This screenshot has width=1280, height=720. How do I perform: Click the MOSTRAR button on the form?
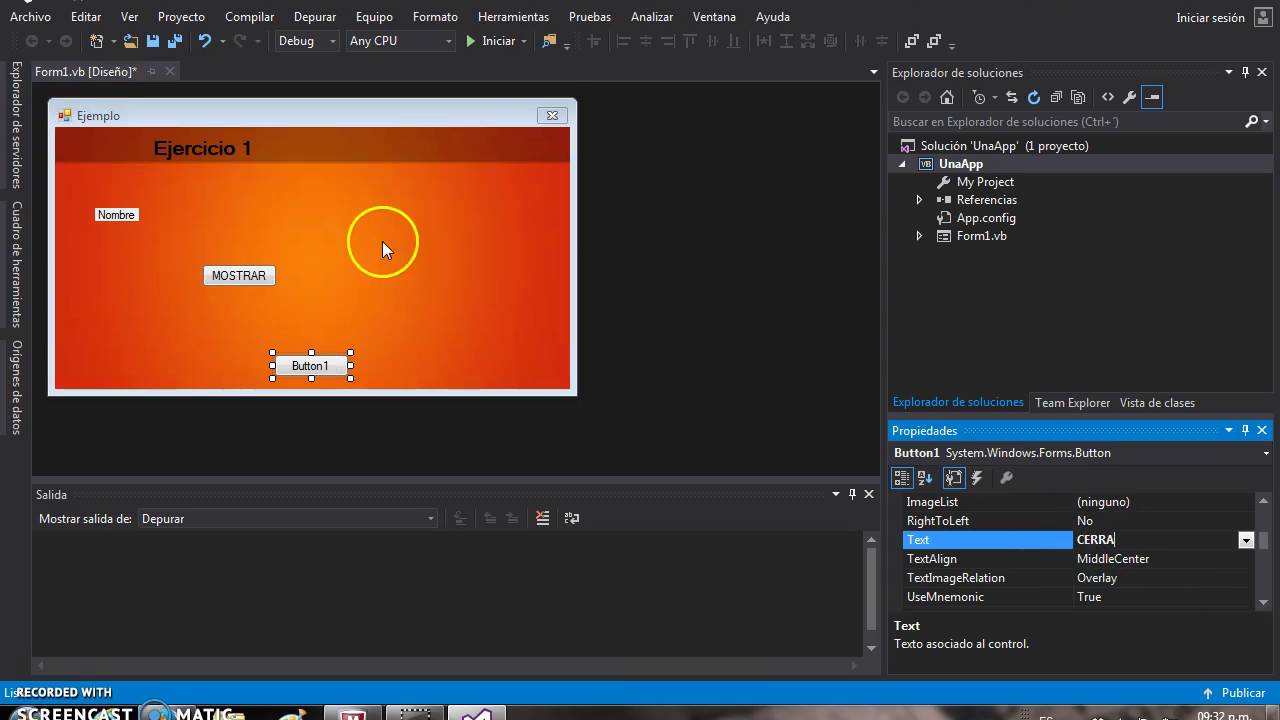coord(239,276)
